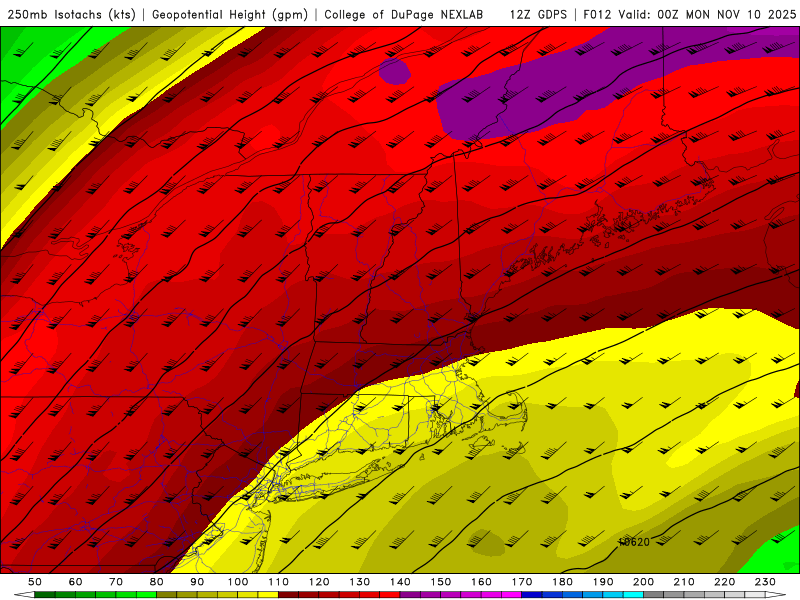Click the '170' legend value
Image resolution: width=800 pixels, height=600 pixels.
[x=522, y=582]
